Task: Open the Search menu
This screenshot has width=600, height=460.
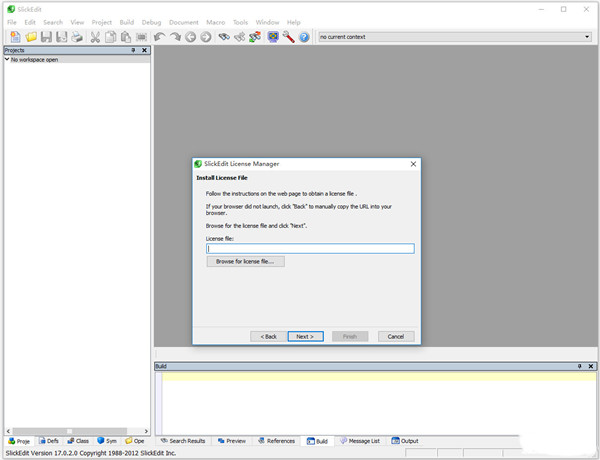Action: [53, 22]
